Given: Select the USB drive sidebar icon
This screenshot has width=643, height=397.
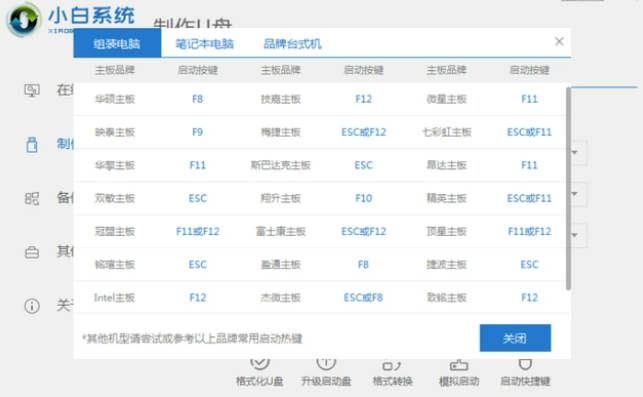Looking at the screenshot, I should click(x=32, y=144).
